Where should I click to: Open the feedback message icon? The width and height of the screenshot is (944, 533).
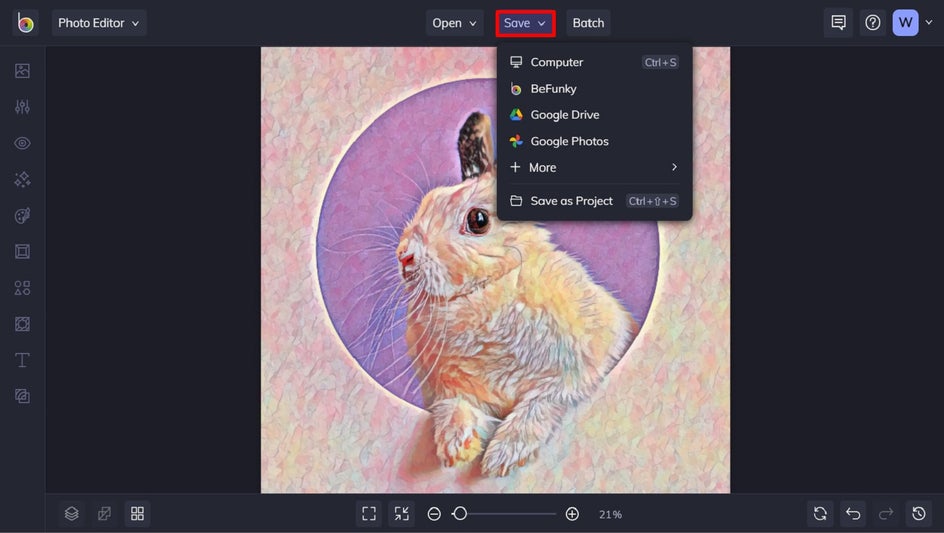838,23
